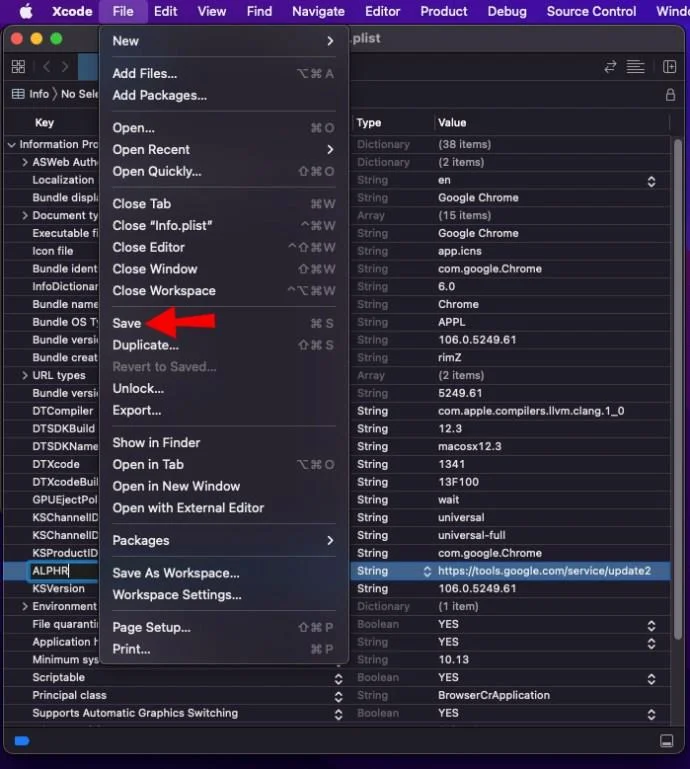Expand the New submenu arrow

click(330, 41)
